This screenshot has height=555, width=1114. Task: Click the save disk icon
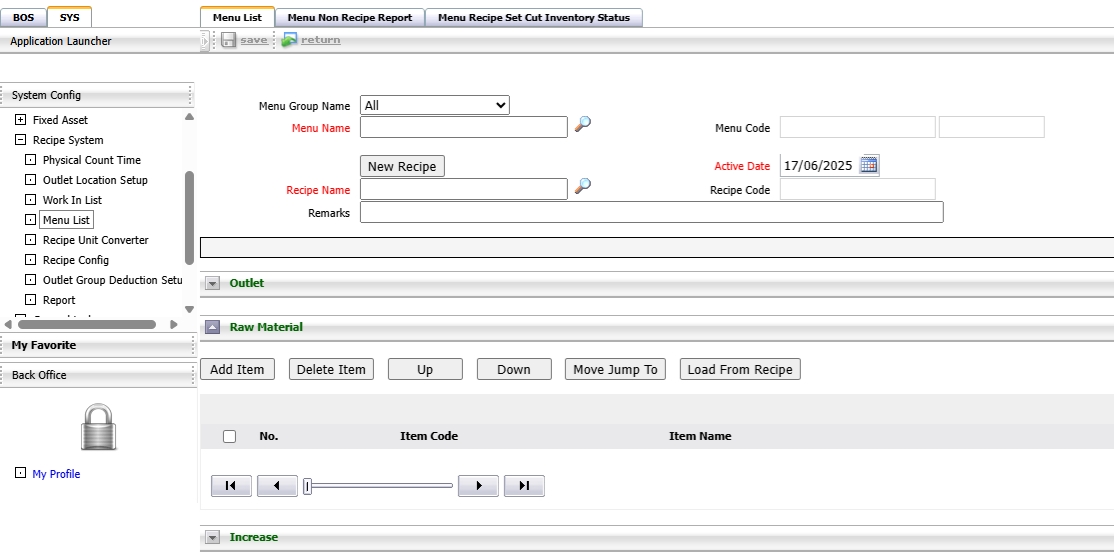(228, 40)
